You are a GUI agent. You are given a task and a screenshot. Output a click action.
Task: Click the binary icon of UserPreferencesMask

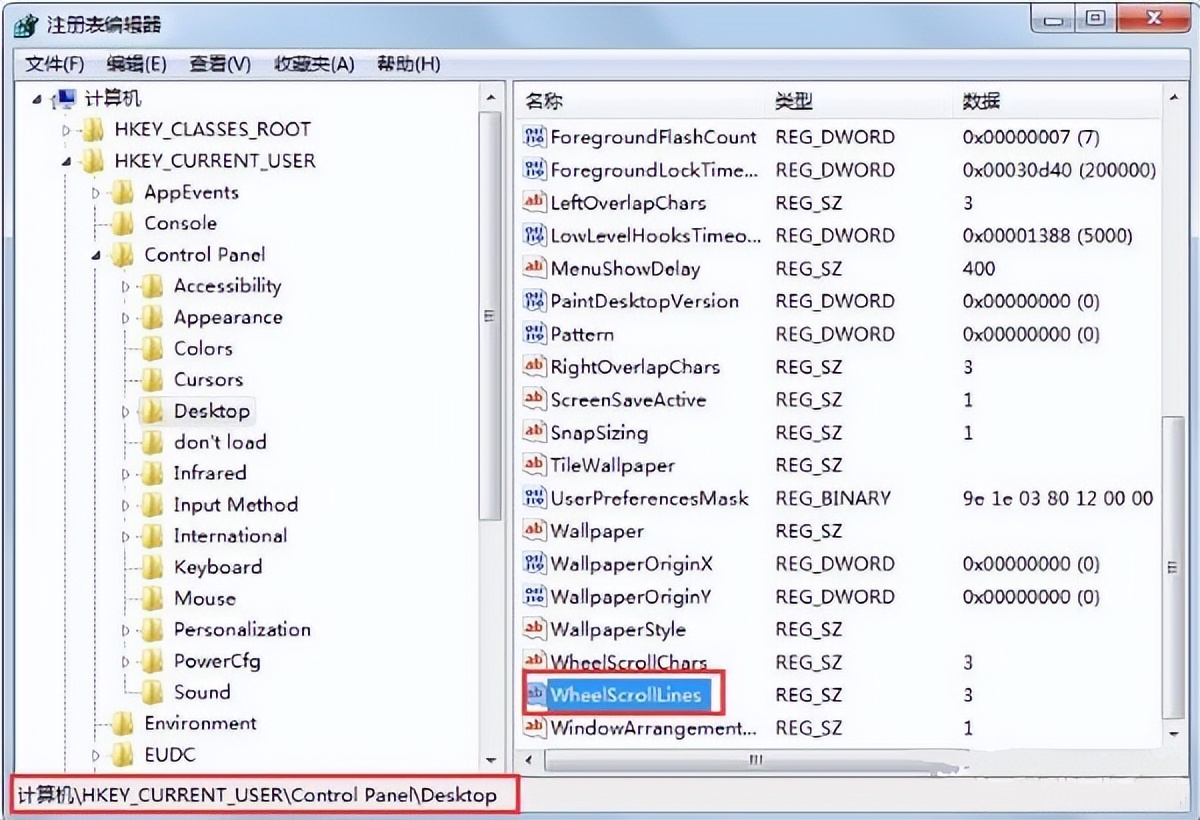pos(535,498)
